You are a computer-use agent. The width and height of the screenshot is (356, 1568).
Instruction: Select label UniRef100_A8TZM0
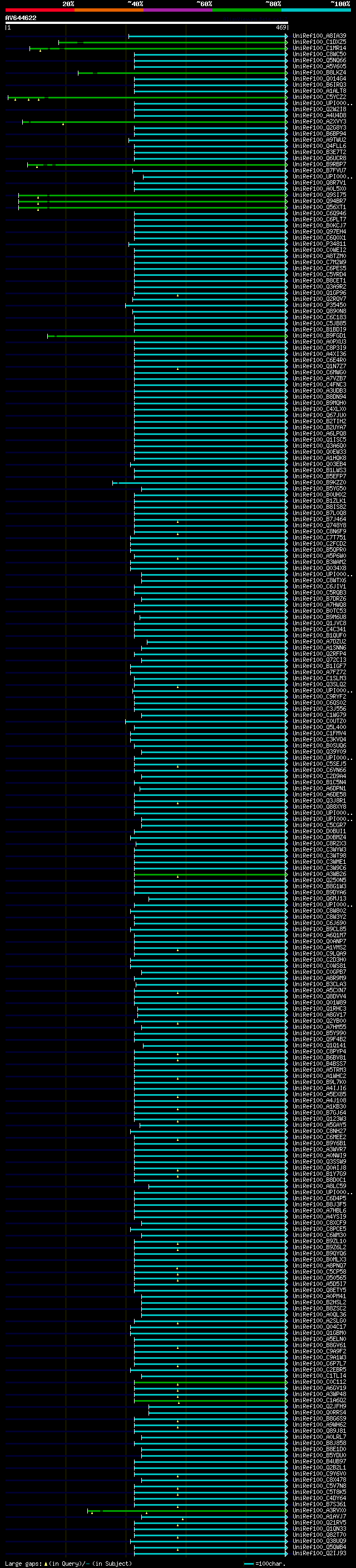point(319,256)
